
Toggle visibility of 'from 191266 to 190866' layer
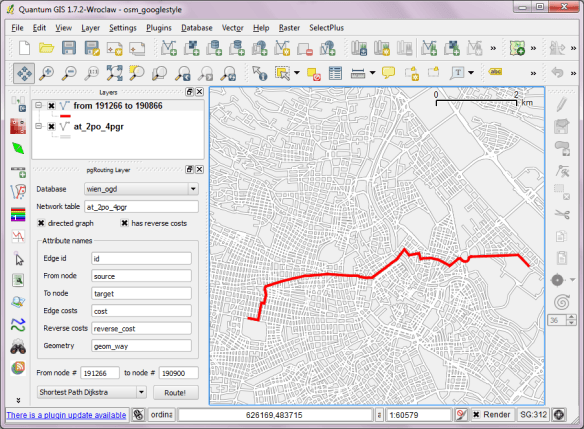coord(51,106)
